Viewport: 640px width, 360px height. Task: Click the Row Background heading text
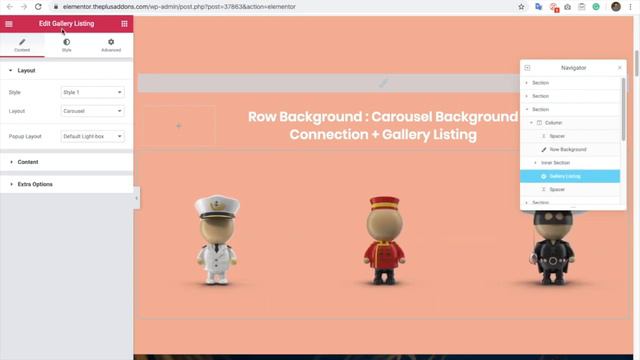pos(383,126)
